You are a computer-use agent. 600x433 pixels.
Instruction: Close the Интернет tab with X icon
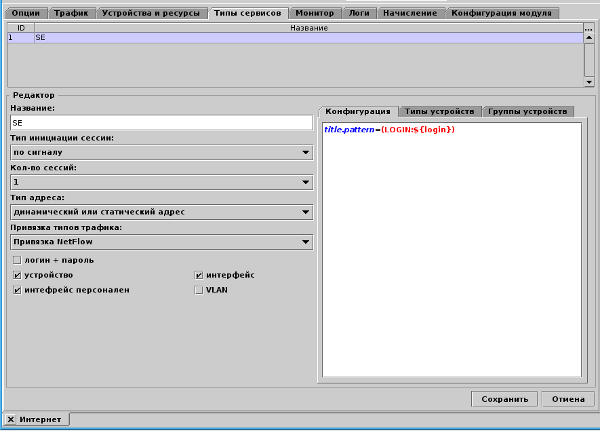click(11, 419)
